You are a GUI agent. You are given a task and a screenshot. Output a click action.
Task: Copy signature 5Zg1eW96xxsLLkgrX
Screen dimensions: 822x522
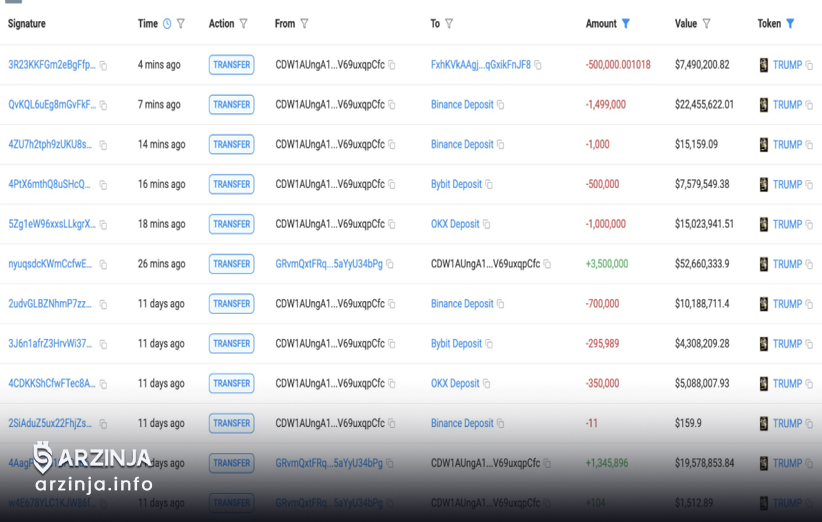click(x=103, y=225)
